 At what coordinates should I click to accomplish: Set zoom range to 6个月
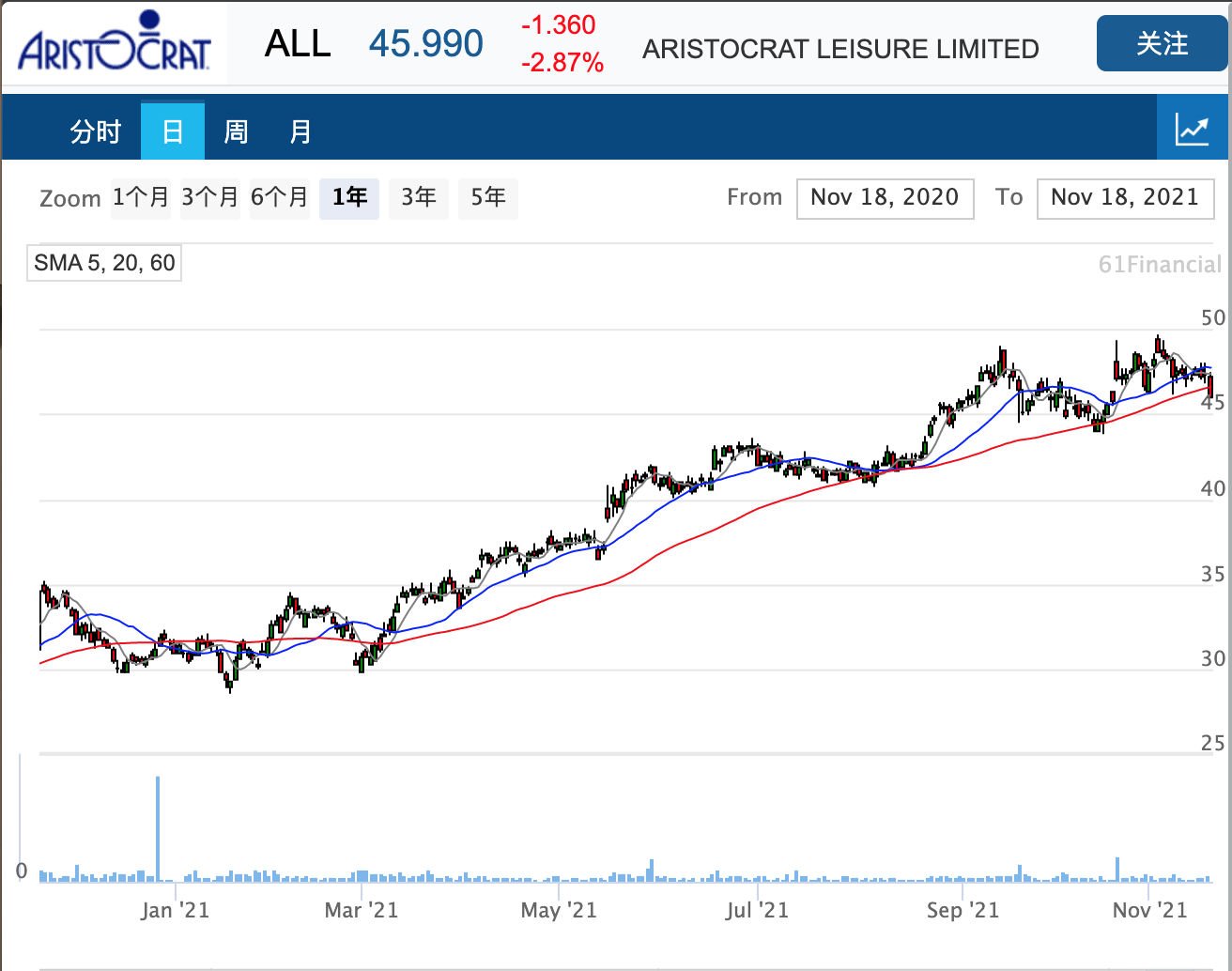tap(280, 198)
